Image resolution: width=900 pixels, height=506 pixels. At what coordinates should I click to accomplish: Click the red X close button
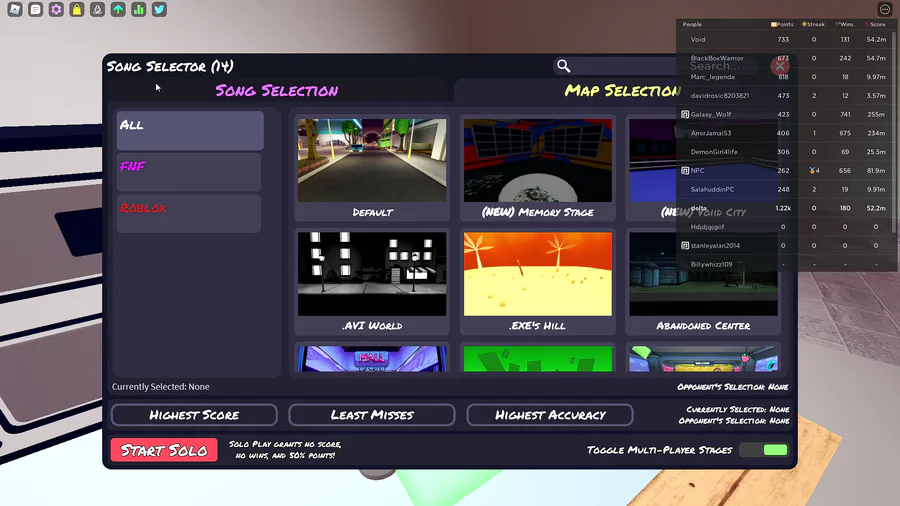tap(779, 66)
